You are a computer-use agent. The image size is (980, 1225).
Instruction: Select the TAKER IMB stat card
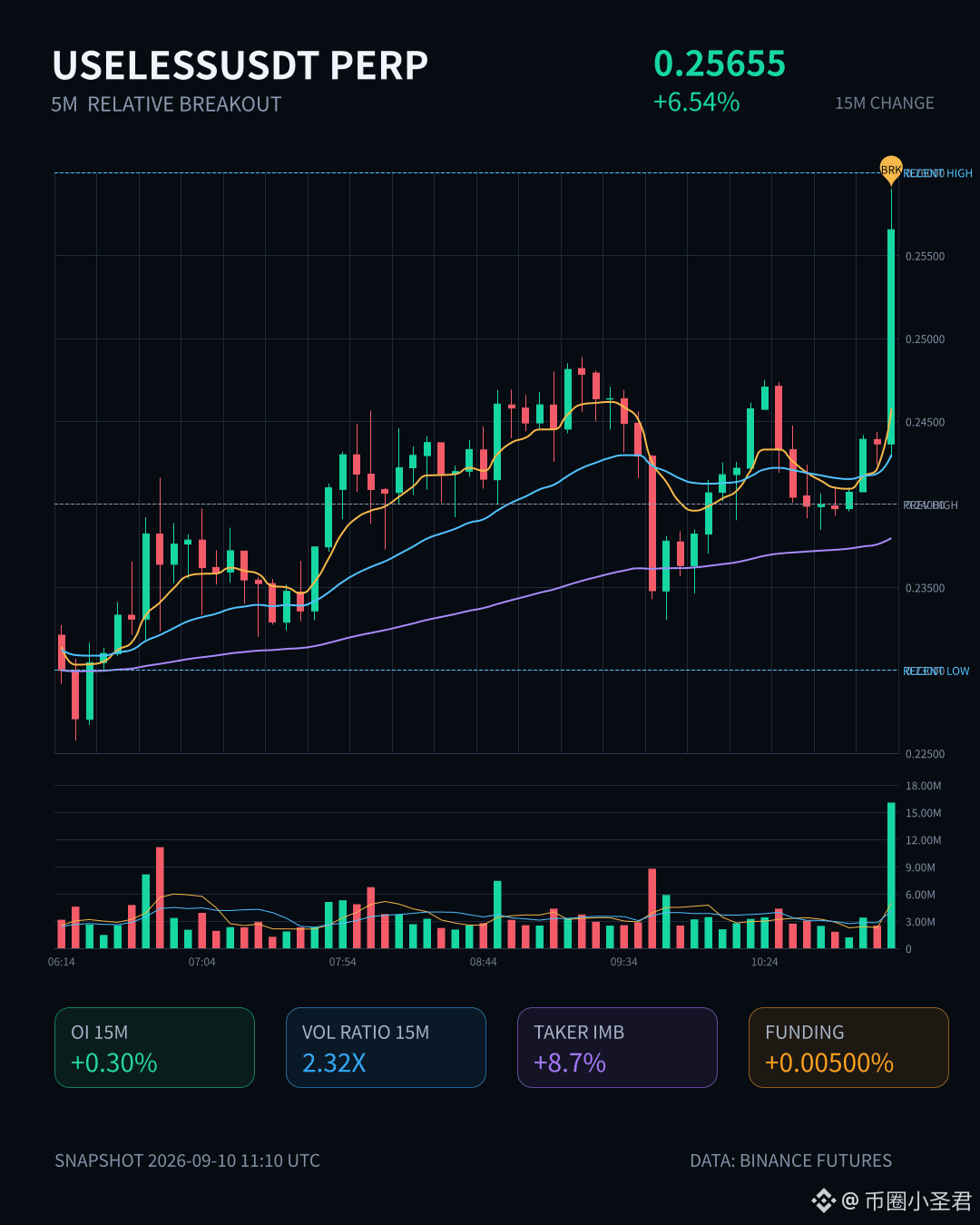617,1047
